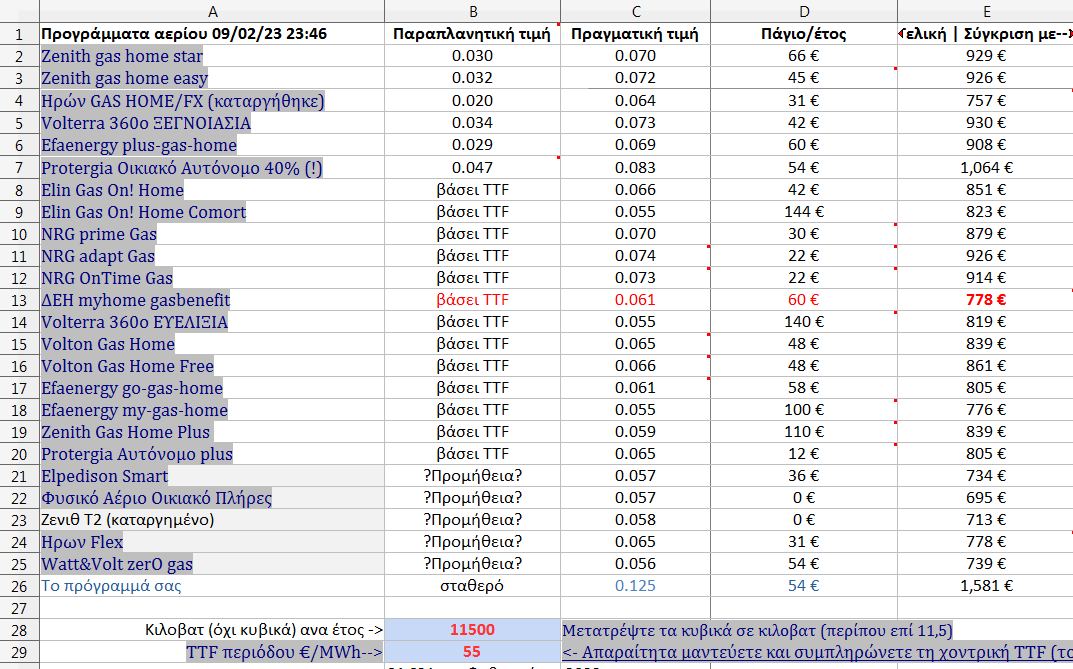The image size is (1073, 669).
Task: Select bold red 778 € cell
Action: pos(985,300)
